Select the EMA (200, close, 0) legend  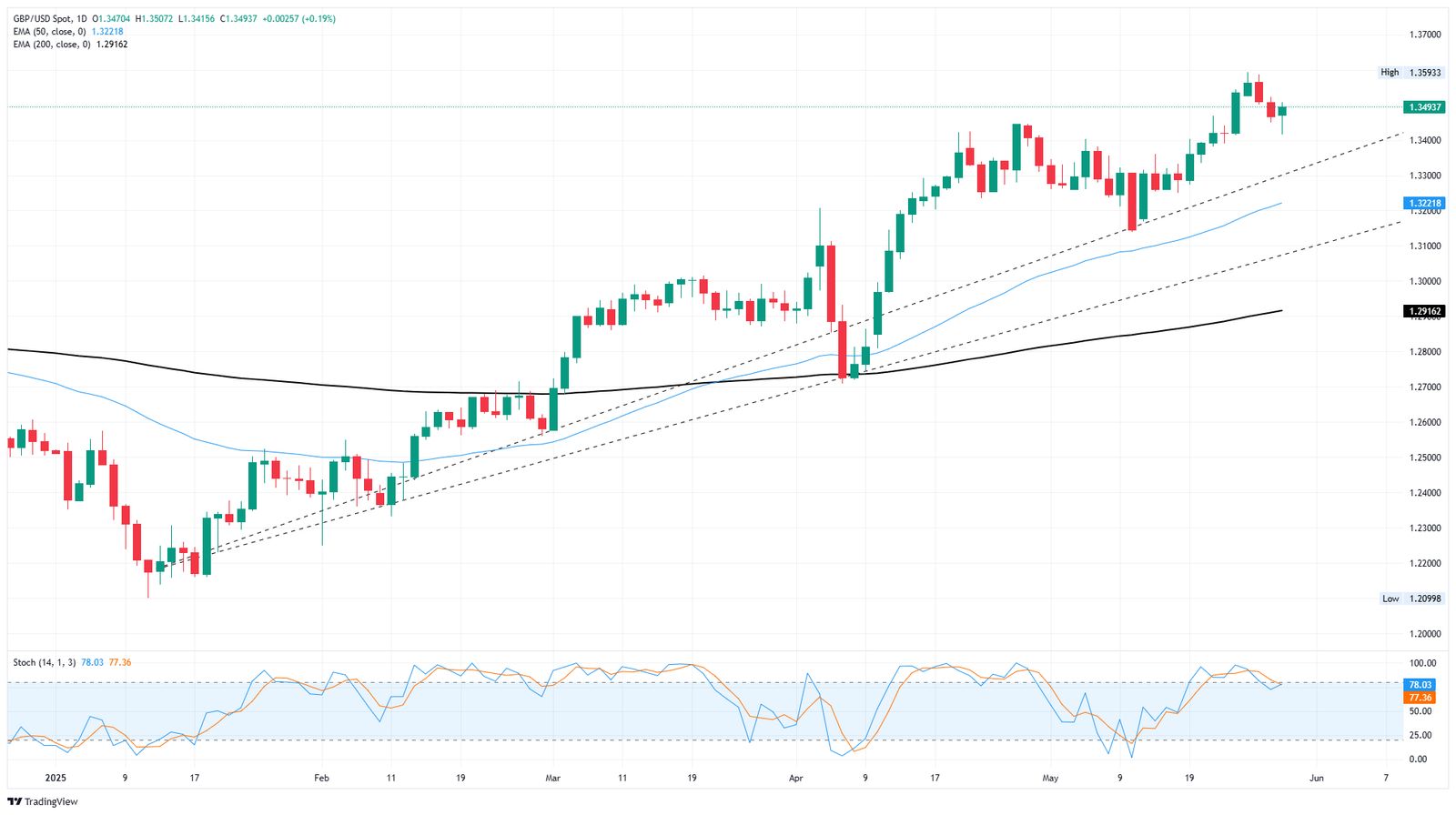pyautogui.click(x=51, y=44)
